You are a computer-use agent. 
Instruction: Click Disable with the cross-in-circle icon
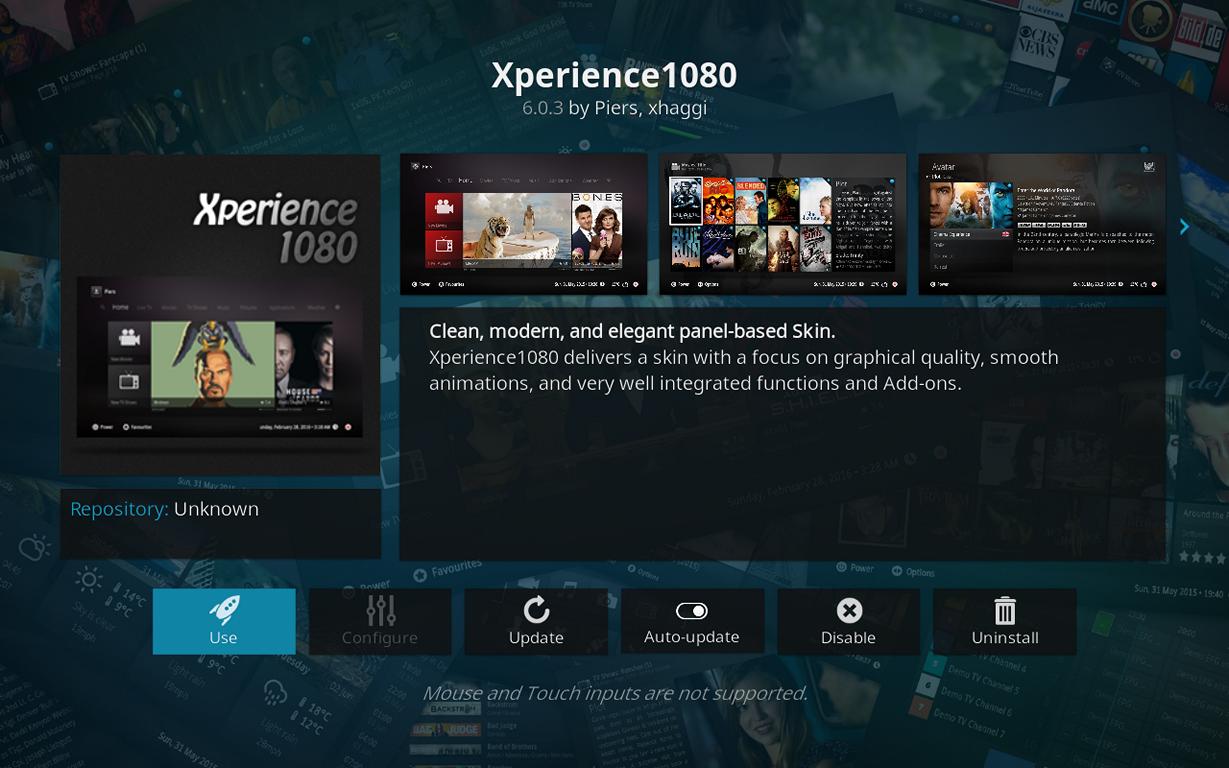click(x=848, y=621)
